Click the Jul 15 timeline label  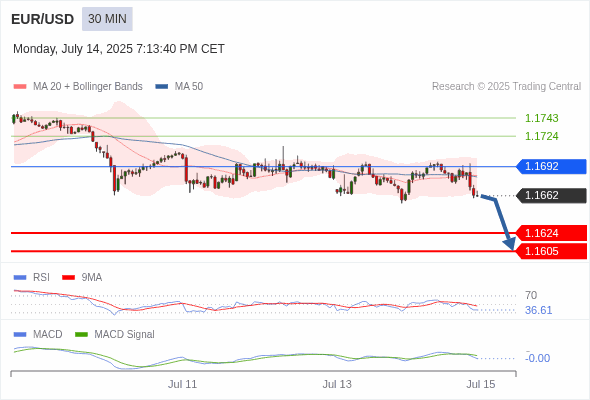481,384
